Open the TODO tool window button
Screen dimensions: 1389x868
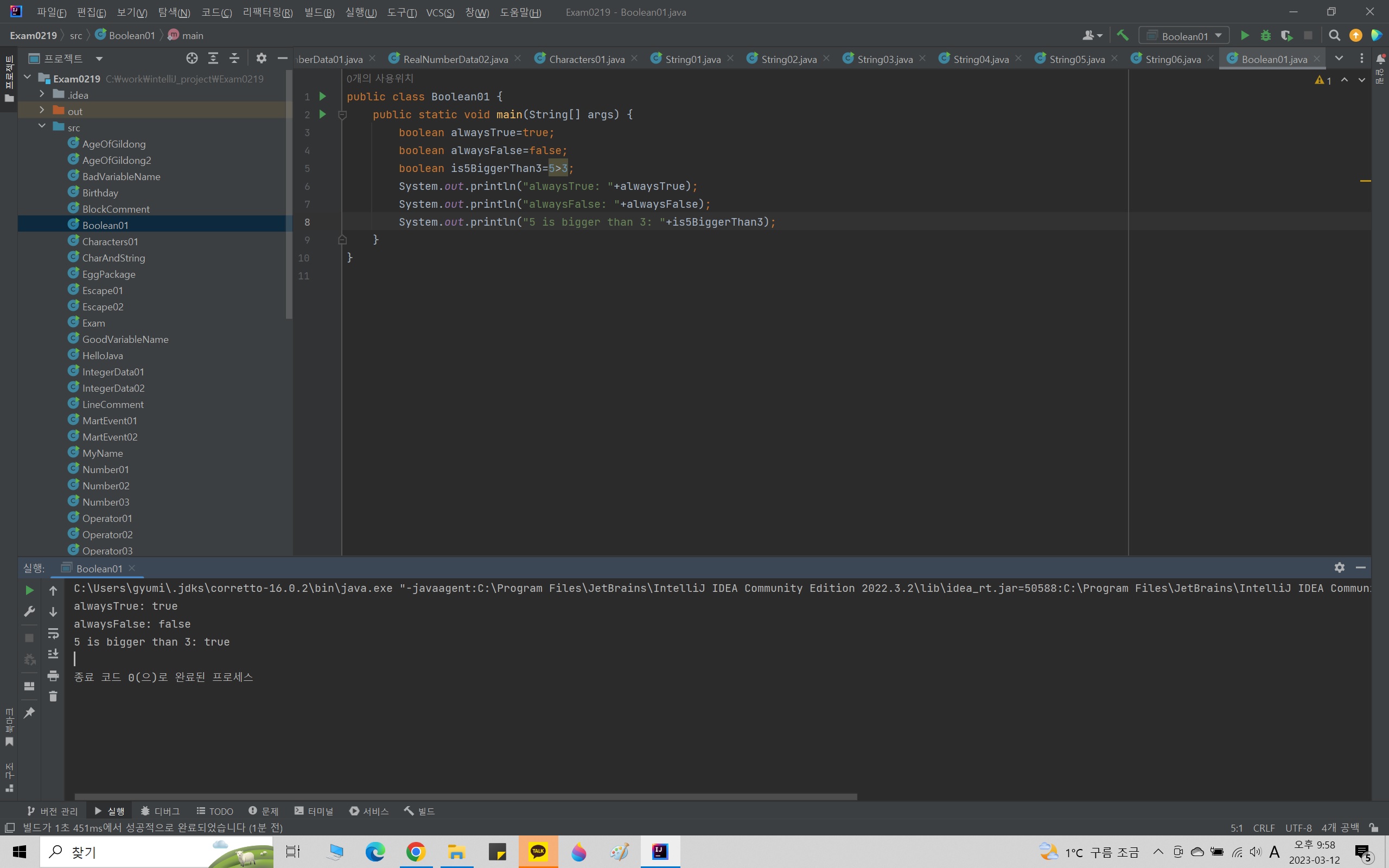click(x=215, y=810)
